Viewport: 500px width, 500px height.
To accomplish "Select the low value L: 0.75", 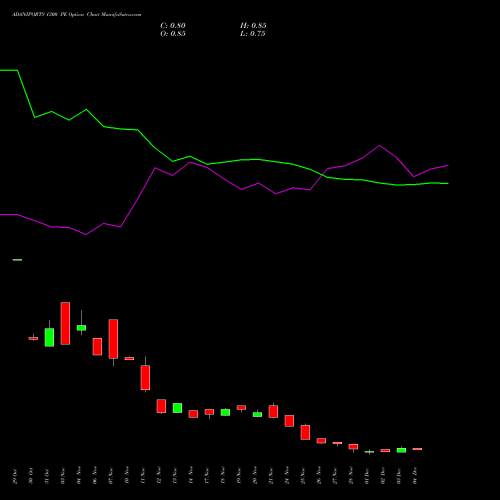I will tap(253, 34).
